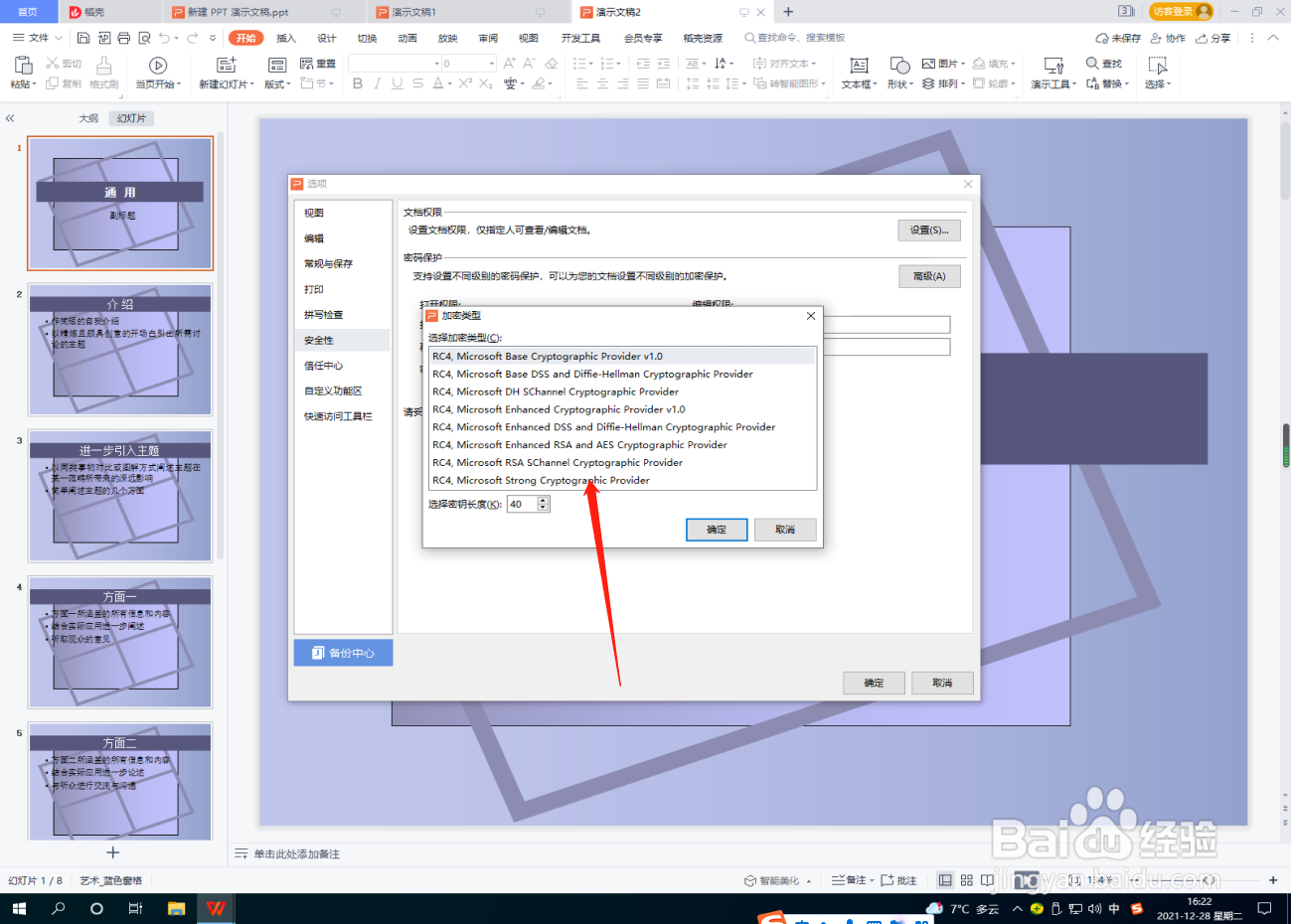Screen dimensions: 1291x924
Task: Click the WPS icon in Windows taskbar
Action: click(x=216, y=908)
